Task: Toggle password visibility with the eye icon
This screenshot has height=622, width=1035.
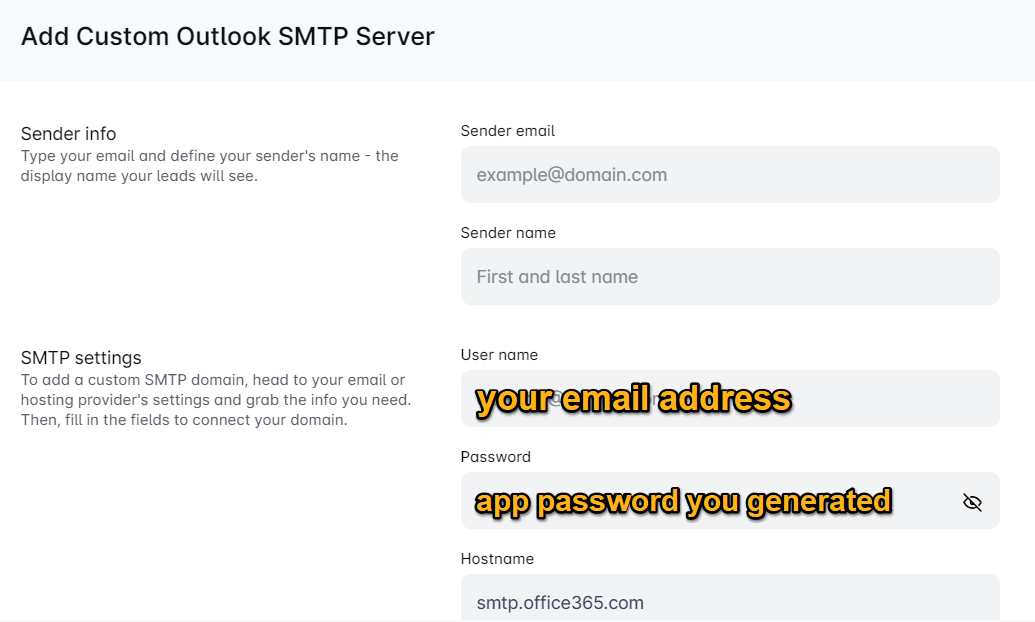Action: [x=972, y=502]
